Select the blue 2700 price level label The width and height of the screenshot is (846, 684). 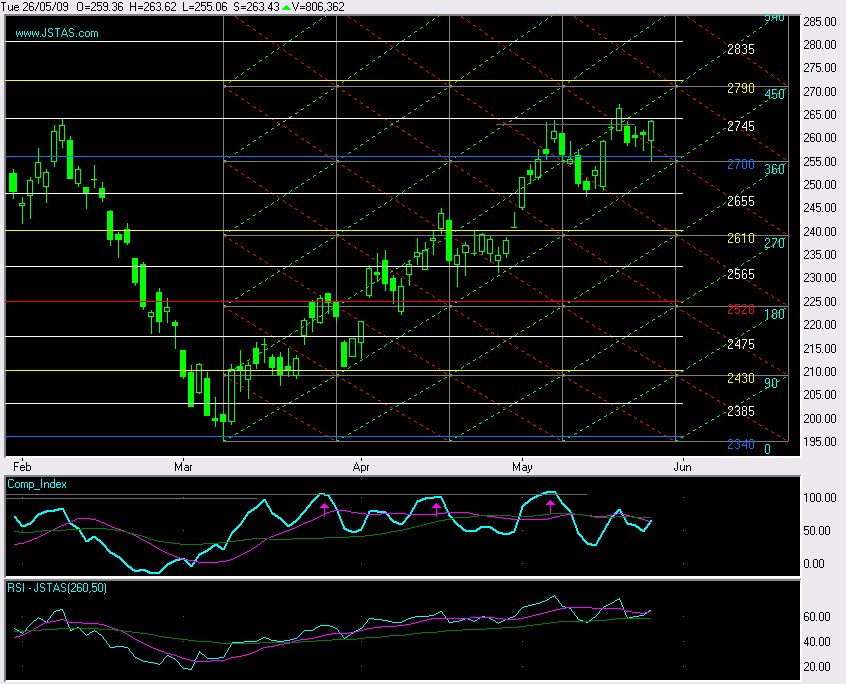(x=741, y=165)
